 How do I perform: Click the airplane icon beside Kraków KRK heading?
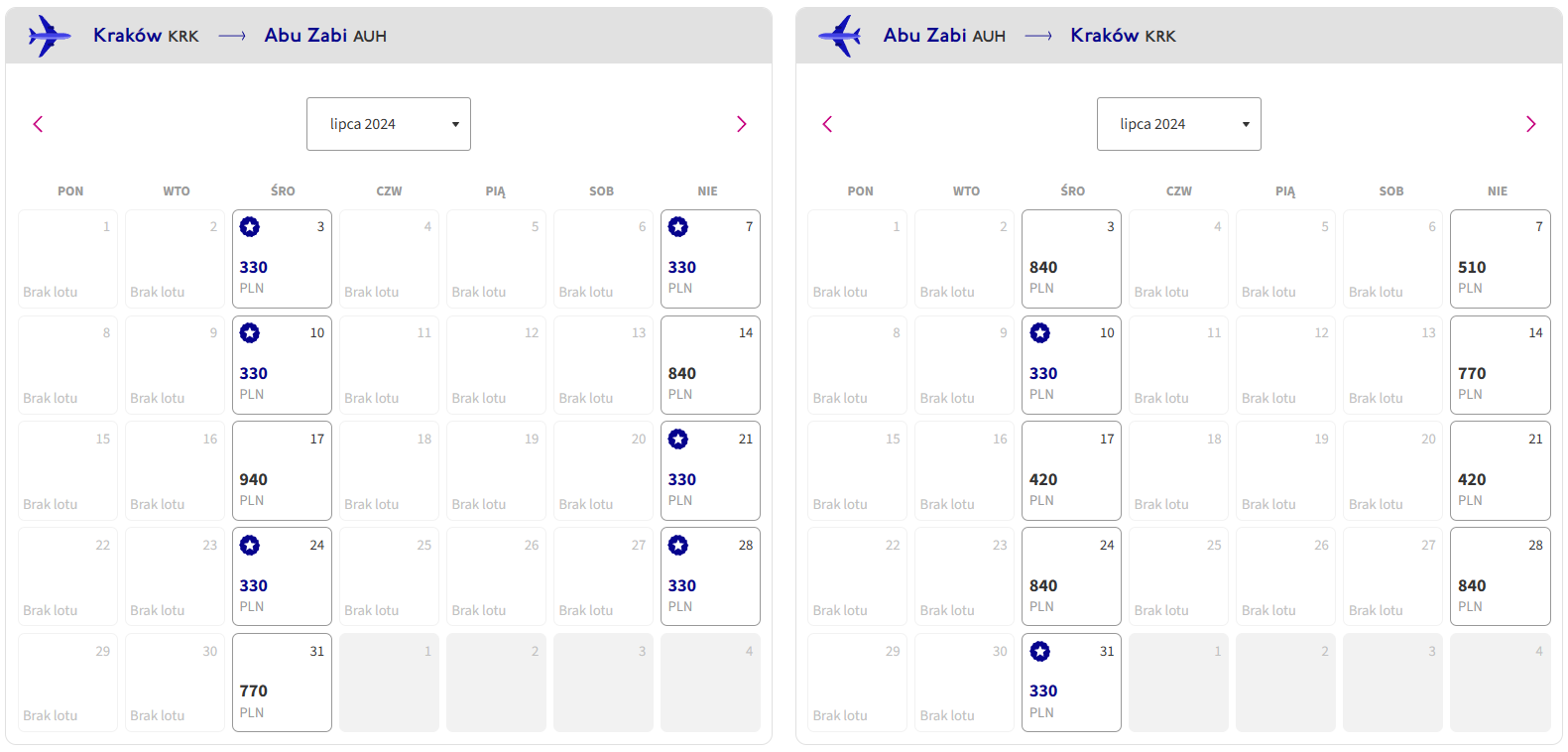point(50,36)
